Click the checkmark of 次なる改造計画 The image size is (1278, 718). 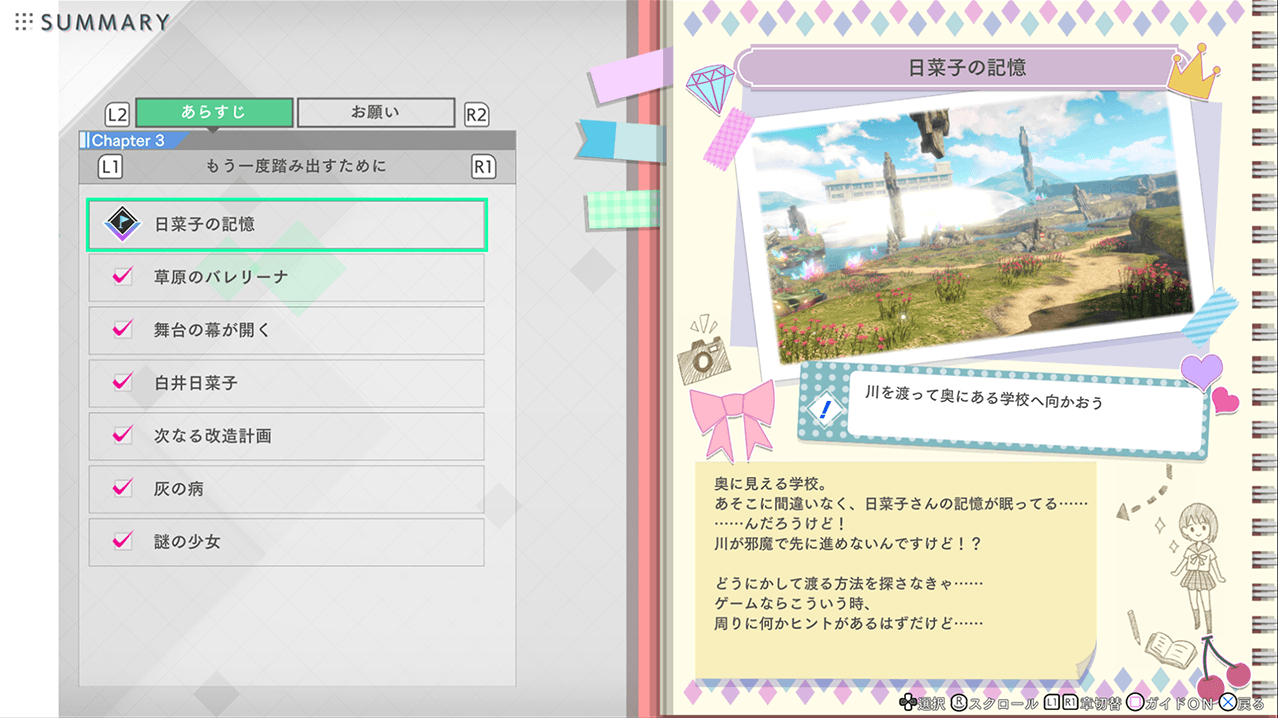tap(123, 435)
